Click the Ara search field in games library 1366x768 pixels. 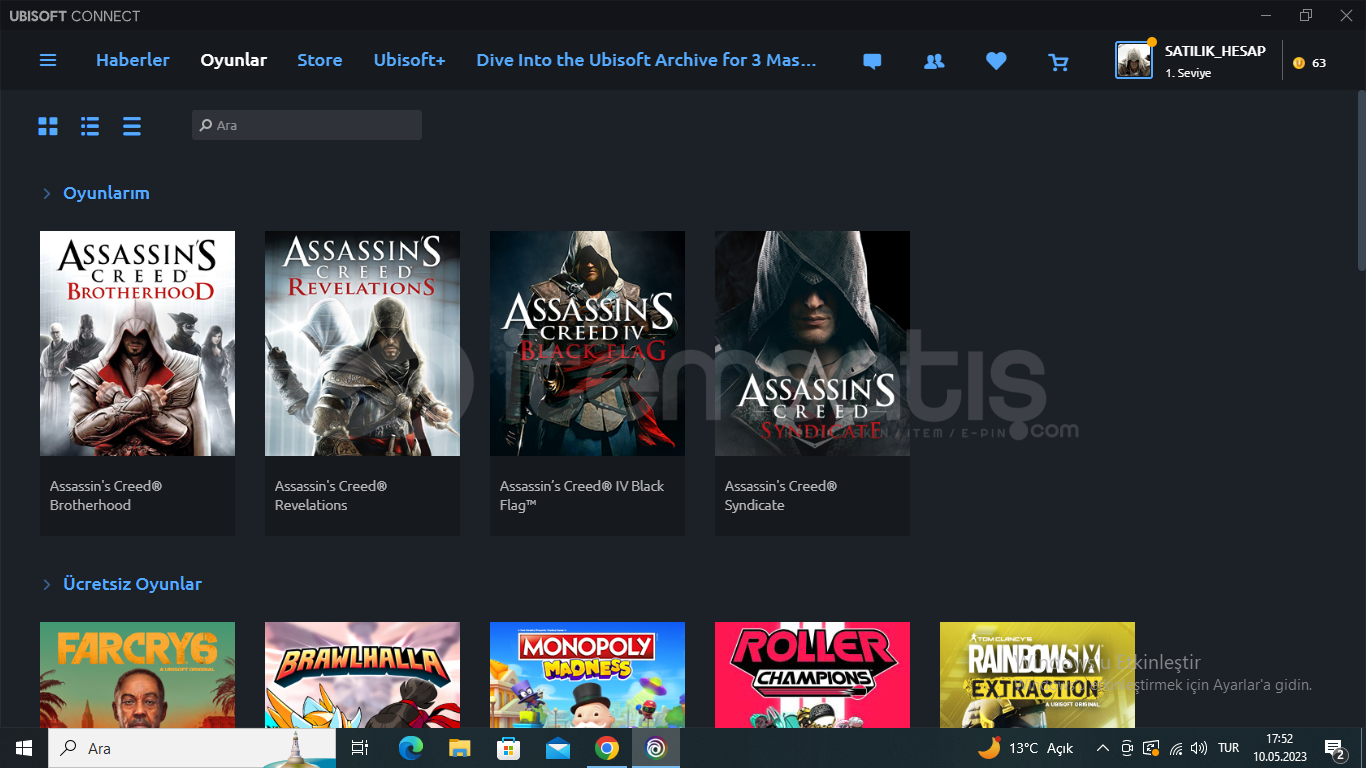pos(307,125)
